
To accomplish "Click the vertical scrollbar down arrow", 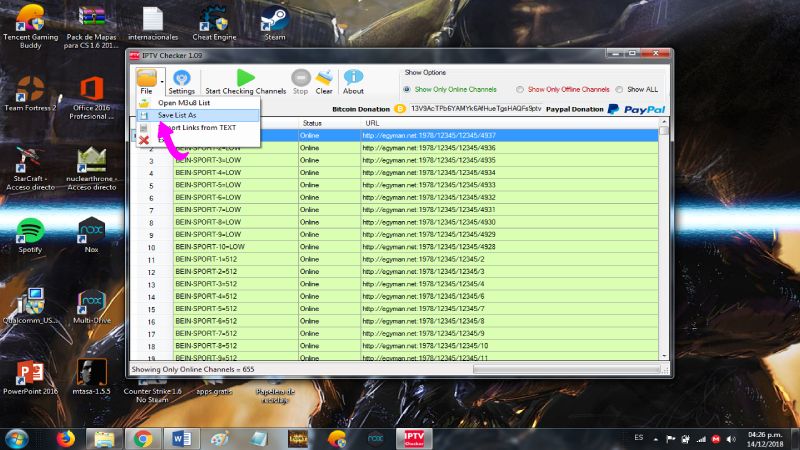I will (x=664, y=356).
